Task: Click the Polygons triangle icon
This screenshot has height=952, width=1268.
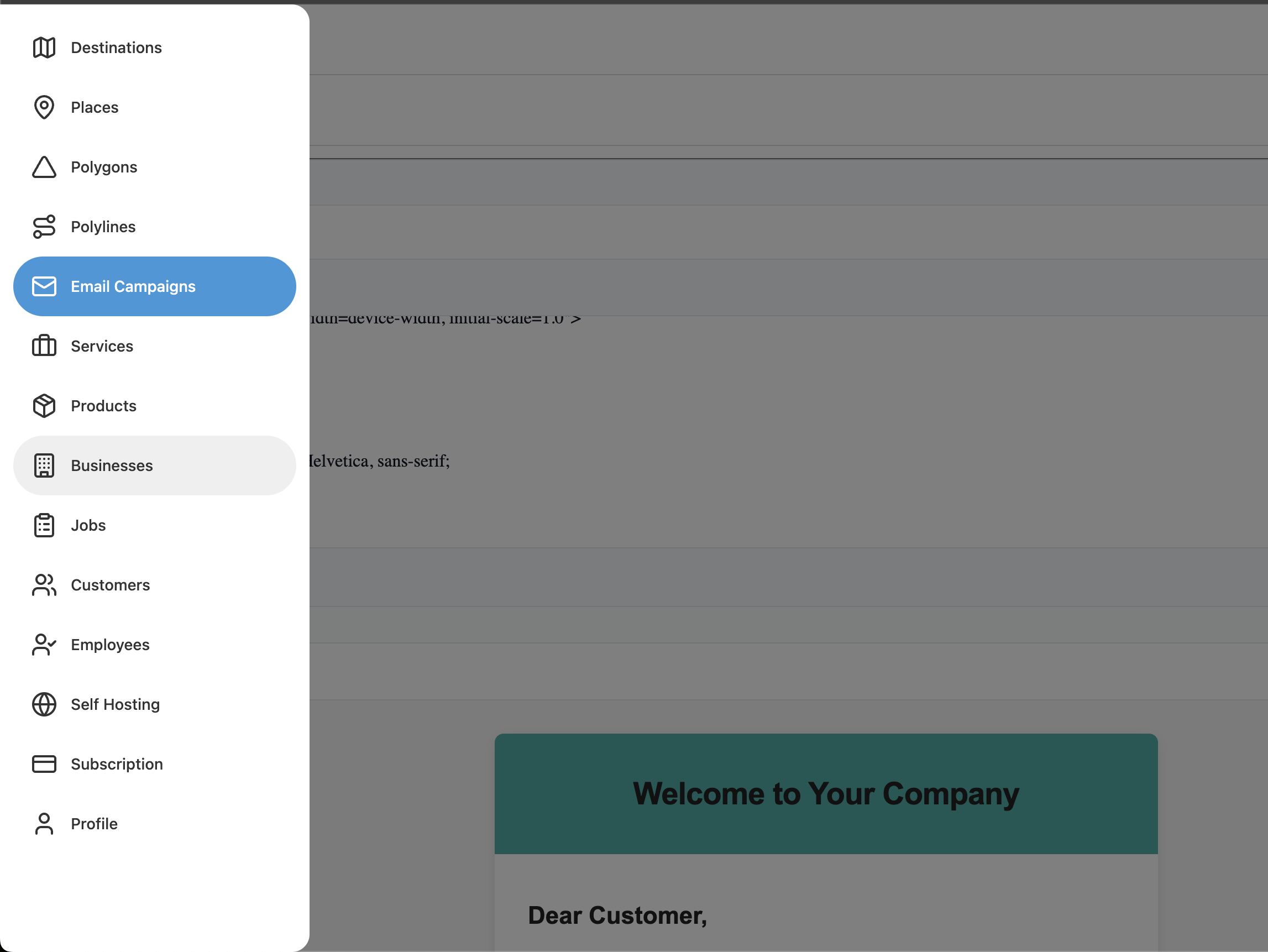Action: 44,167
